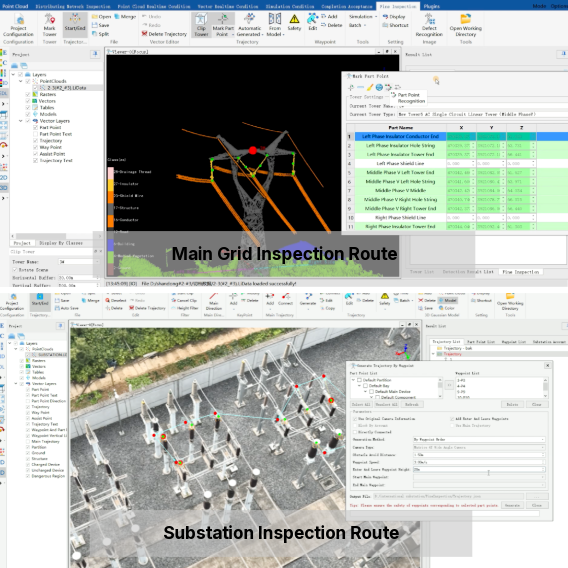Click Shortcut in the Setting group
The height and width of the screenshot is (568, 568).
pyautogui.click(x=396, y=25)
